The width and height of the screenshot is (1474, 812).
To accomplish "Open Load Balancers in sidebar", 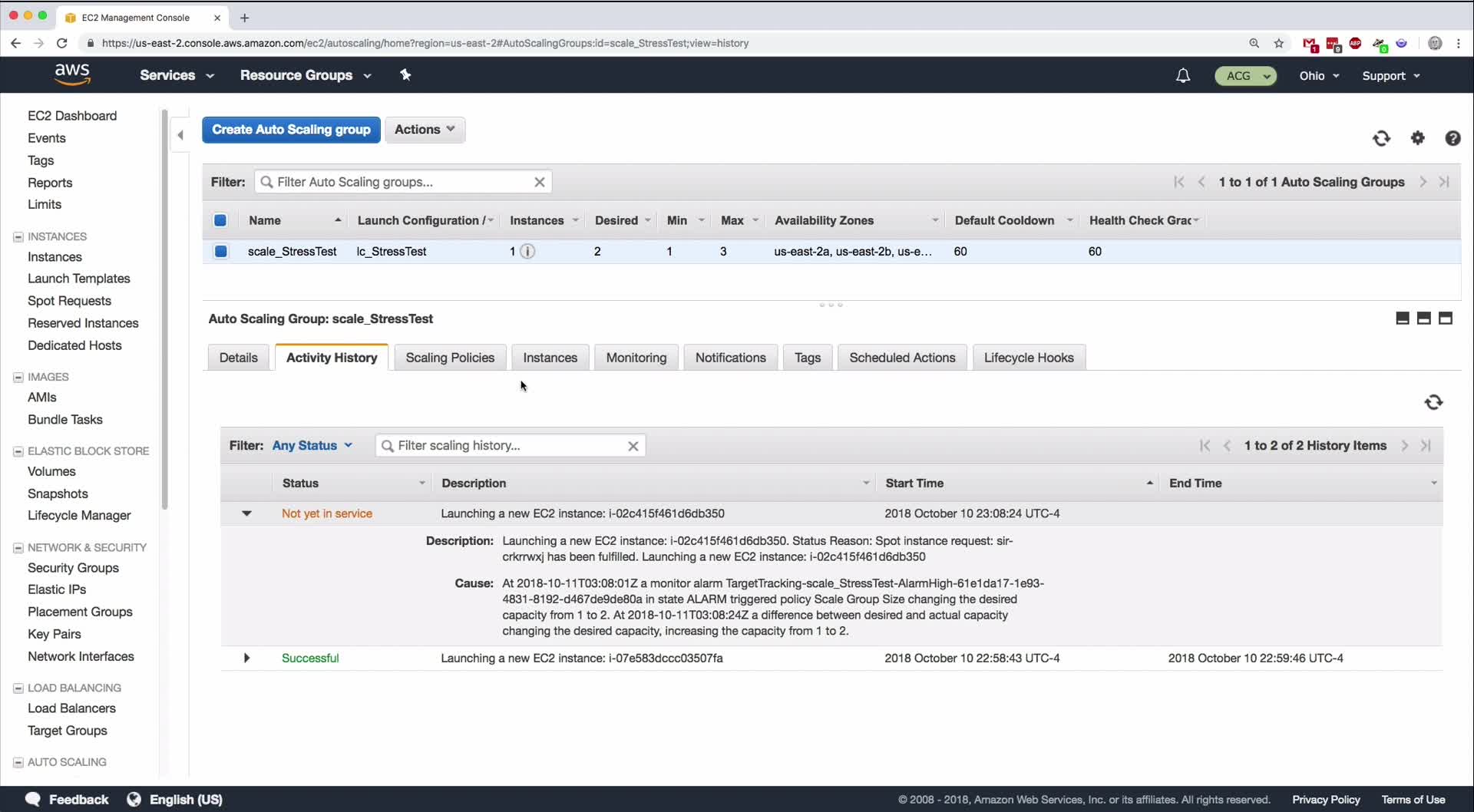I will point(71,708).
